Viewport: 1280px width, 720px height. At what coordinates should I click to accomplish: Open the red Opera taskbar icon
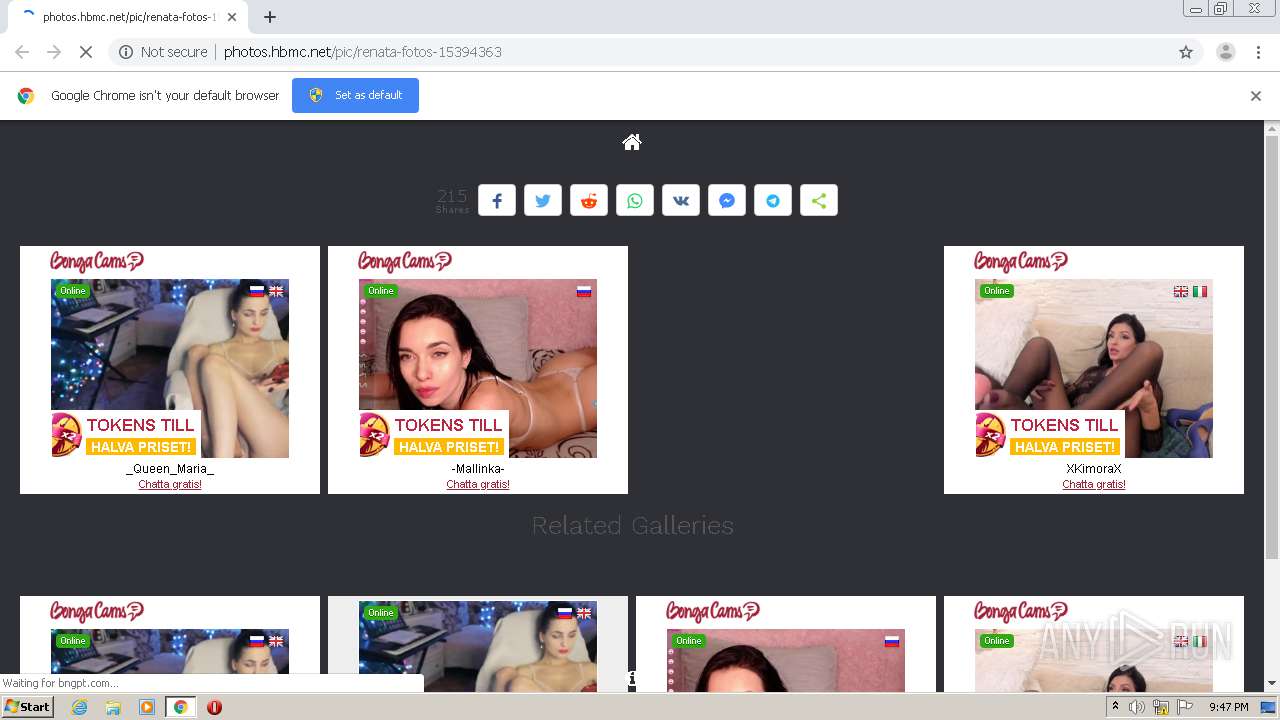coord(214,707)
